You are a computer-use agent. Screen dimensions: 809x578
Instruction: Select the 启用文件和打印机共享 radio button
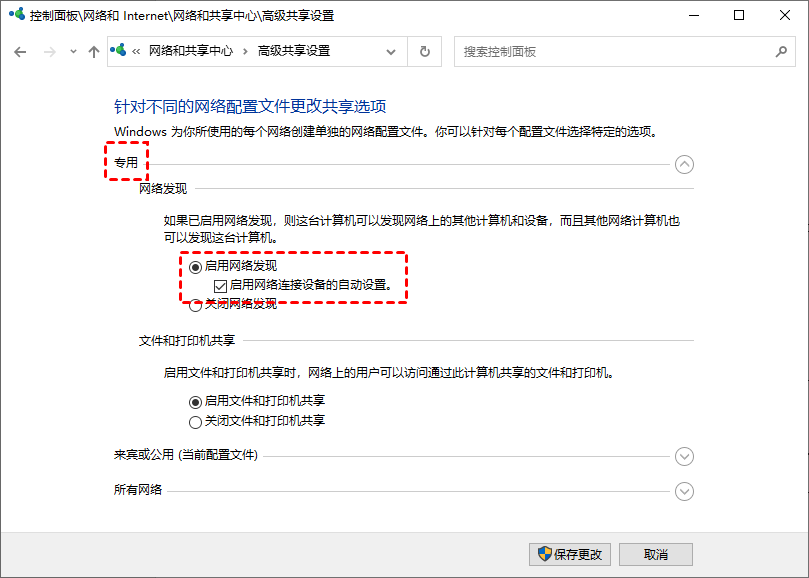(196, 401)
